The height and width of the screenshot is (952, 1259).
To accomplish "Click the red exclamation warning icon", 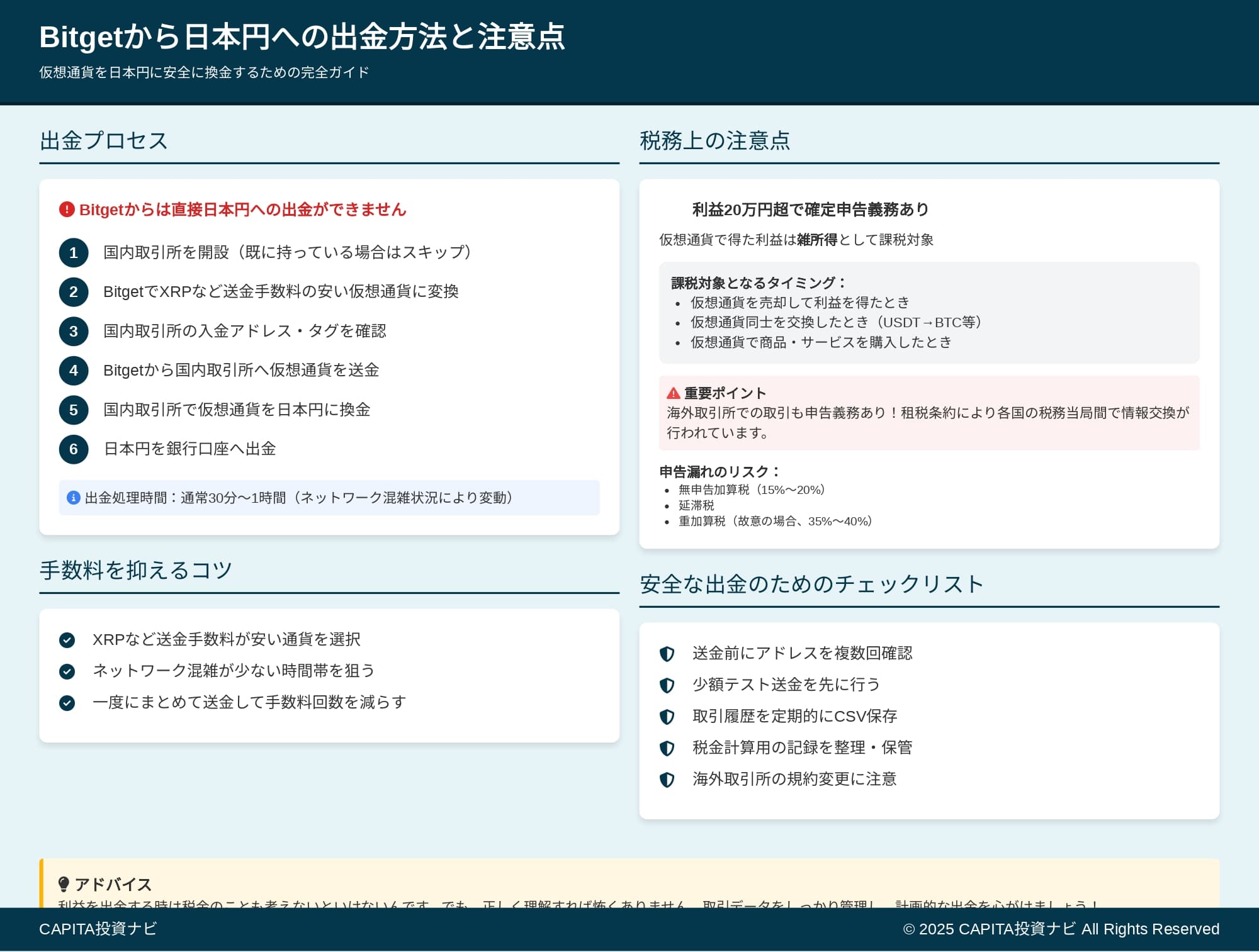I will click(67, 210).
